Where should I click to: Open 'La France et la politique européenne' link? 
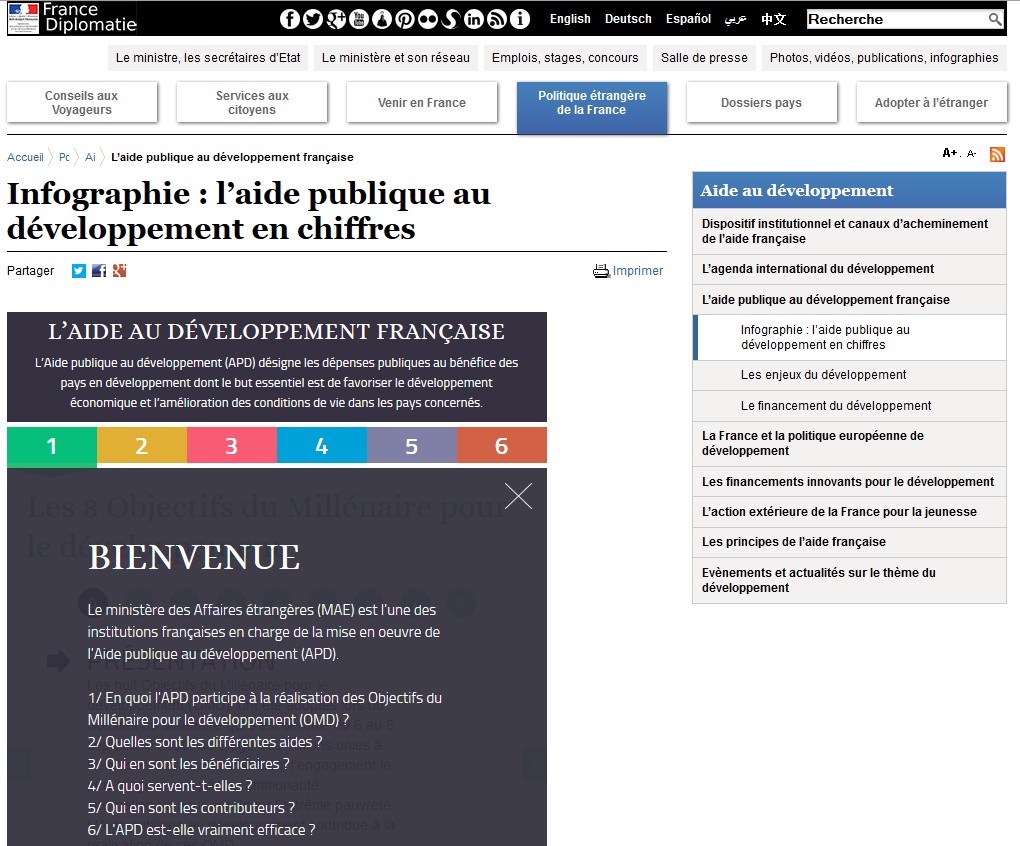[x=850, y=443]
